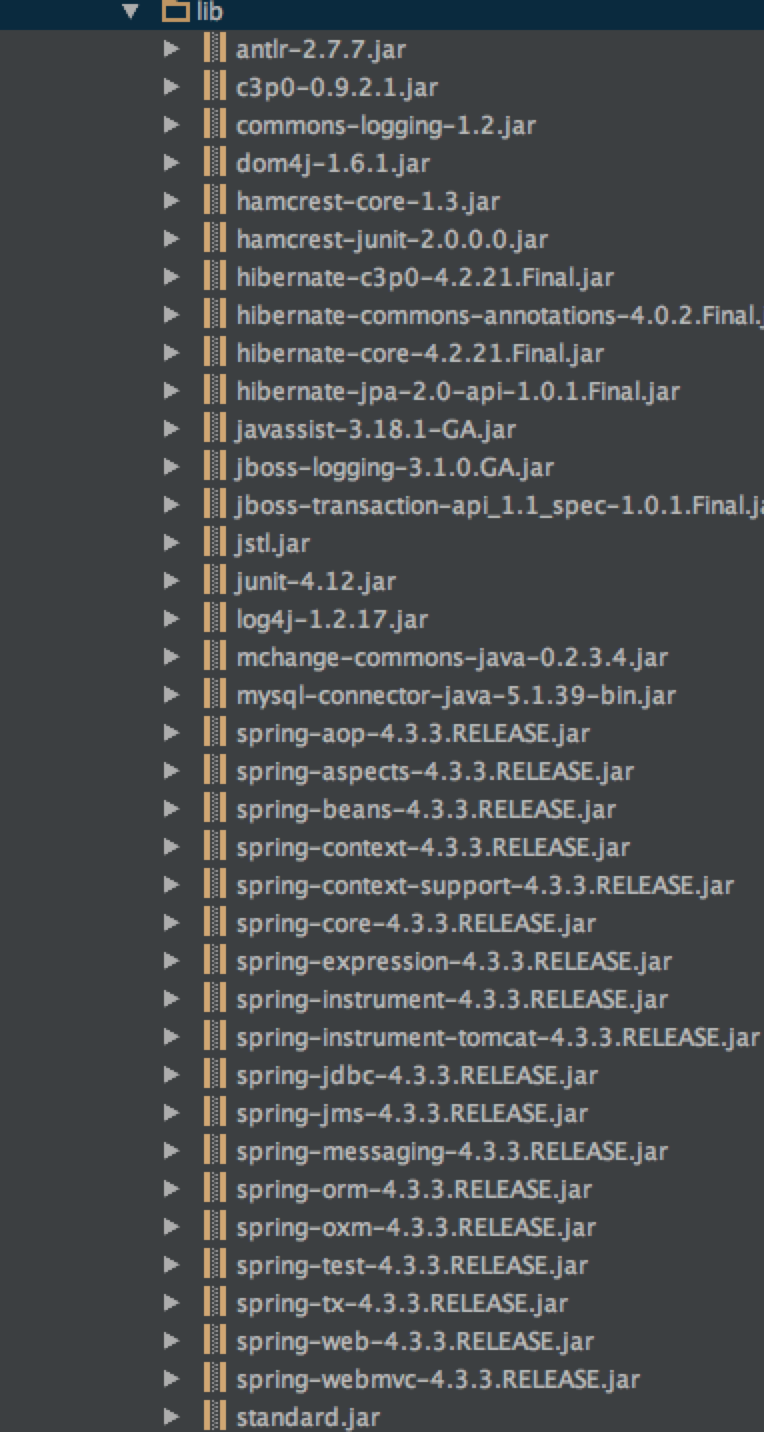
Task: Select hibernate-c3p0-4.2.21.Final.jar file name
Action: [425, 277]
